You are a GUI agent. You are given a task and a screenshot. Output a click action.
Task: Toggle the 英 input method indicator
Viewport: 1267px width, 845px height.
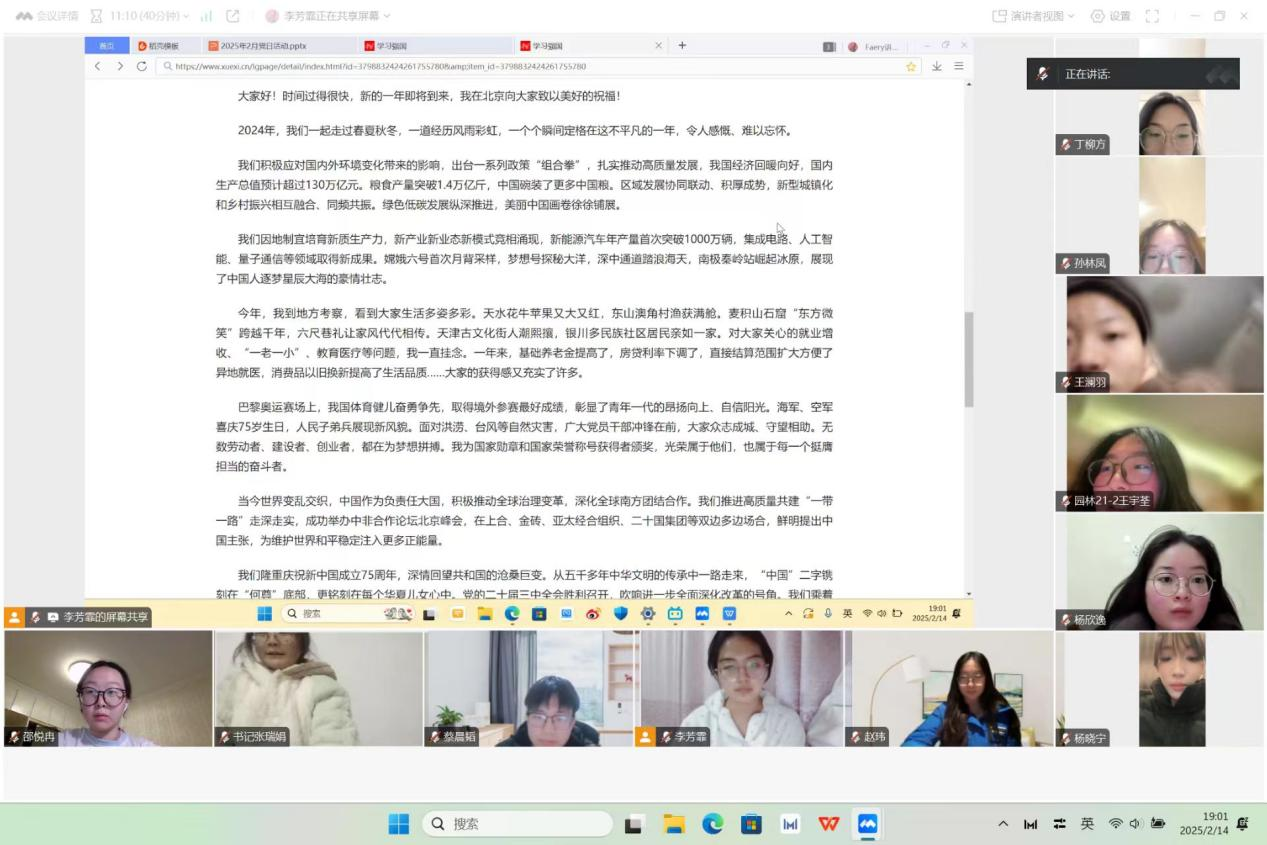(1087, 824)
